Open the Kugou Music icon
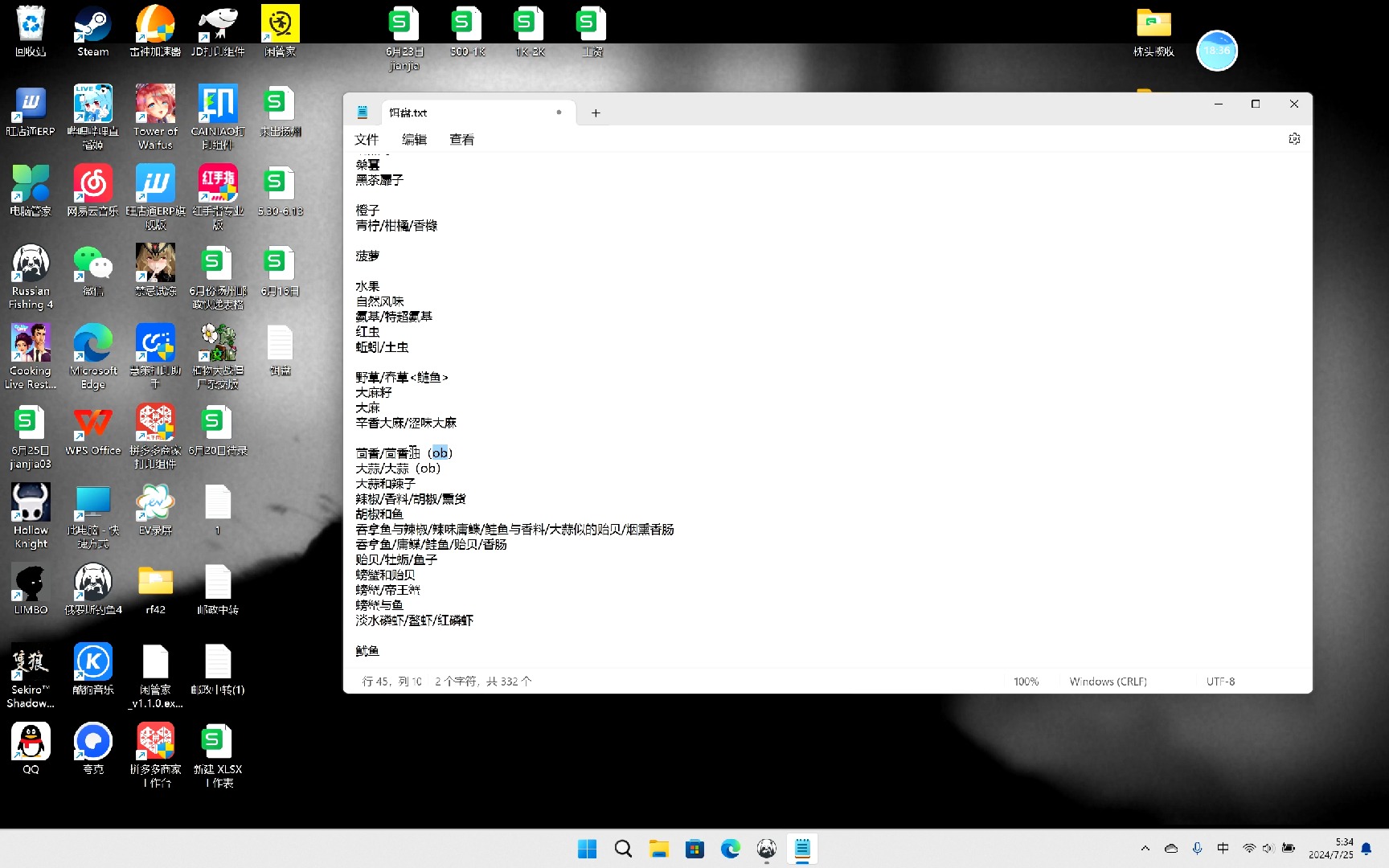The width and height of the screenshot is (1389, 868). 93,669
